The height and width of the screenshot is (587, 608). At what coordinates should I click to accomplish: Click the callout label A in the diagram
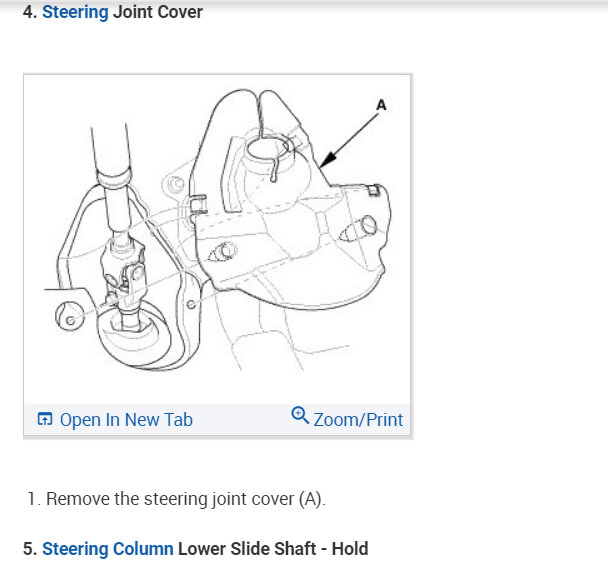click(x=381, y=105)
